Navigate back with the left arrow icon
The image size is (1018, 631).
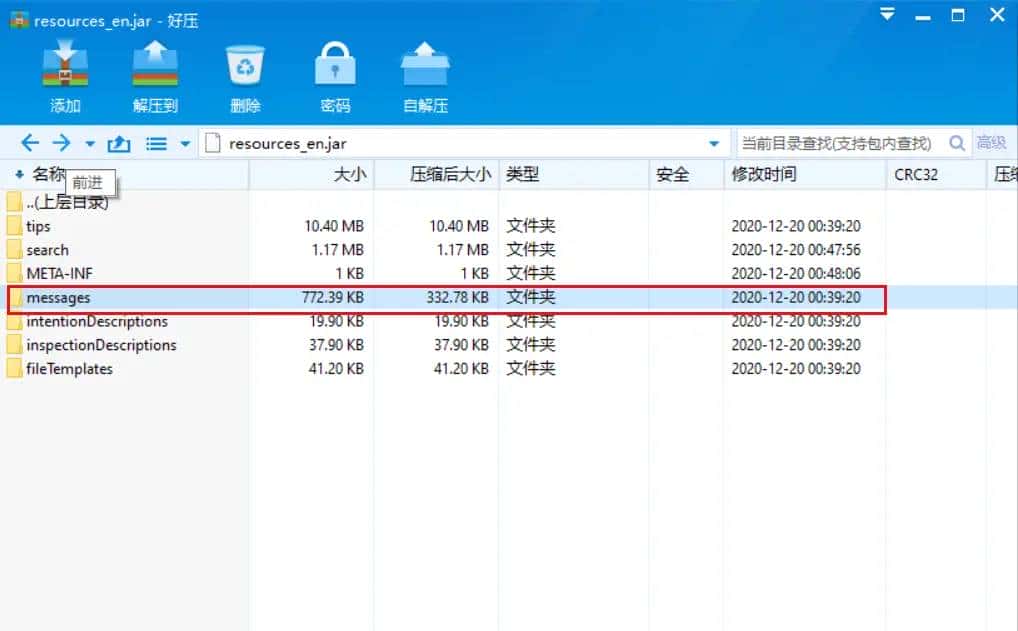pyautogui.click(x=30, y=143)
